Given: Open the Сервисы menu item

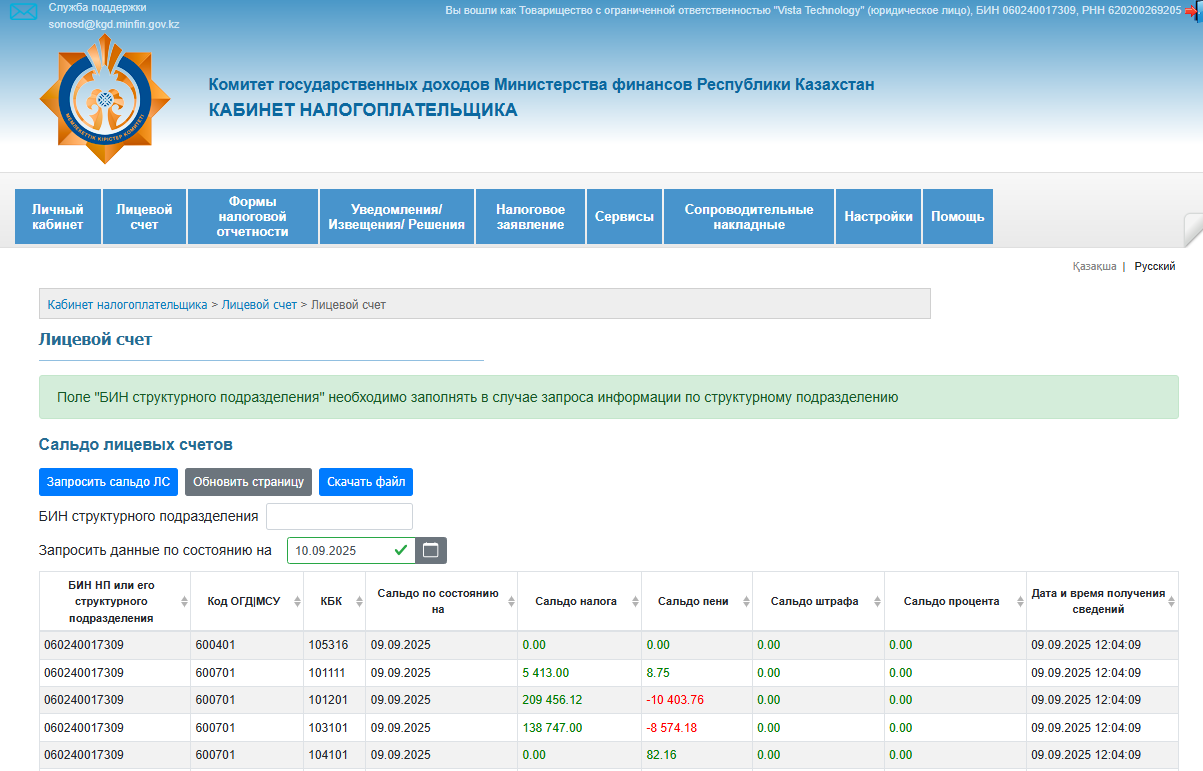Looking at the screenshot, I should click(624, 217).
